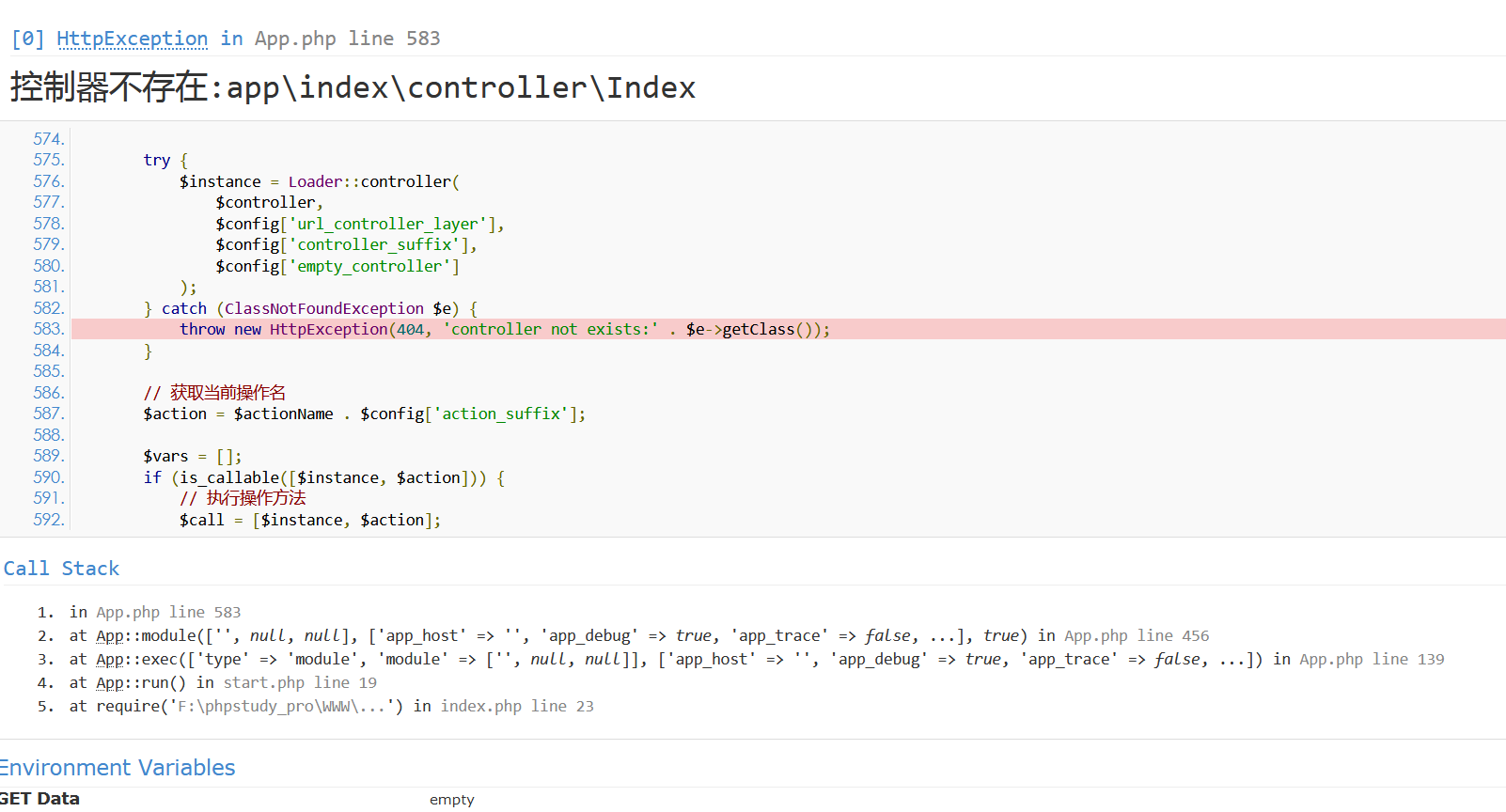Click the 'empty' value next to GET Data
This screenshot has width=1506, height=812.
[x=451, y=800]
